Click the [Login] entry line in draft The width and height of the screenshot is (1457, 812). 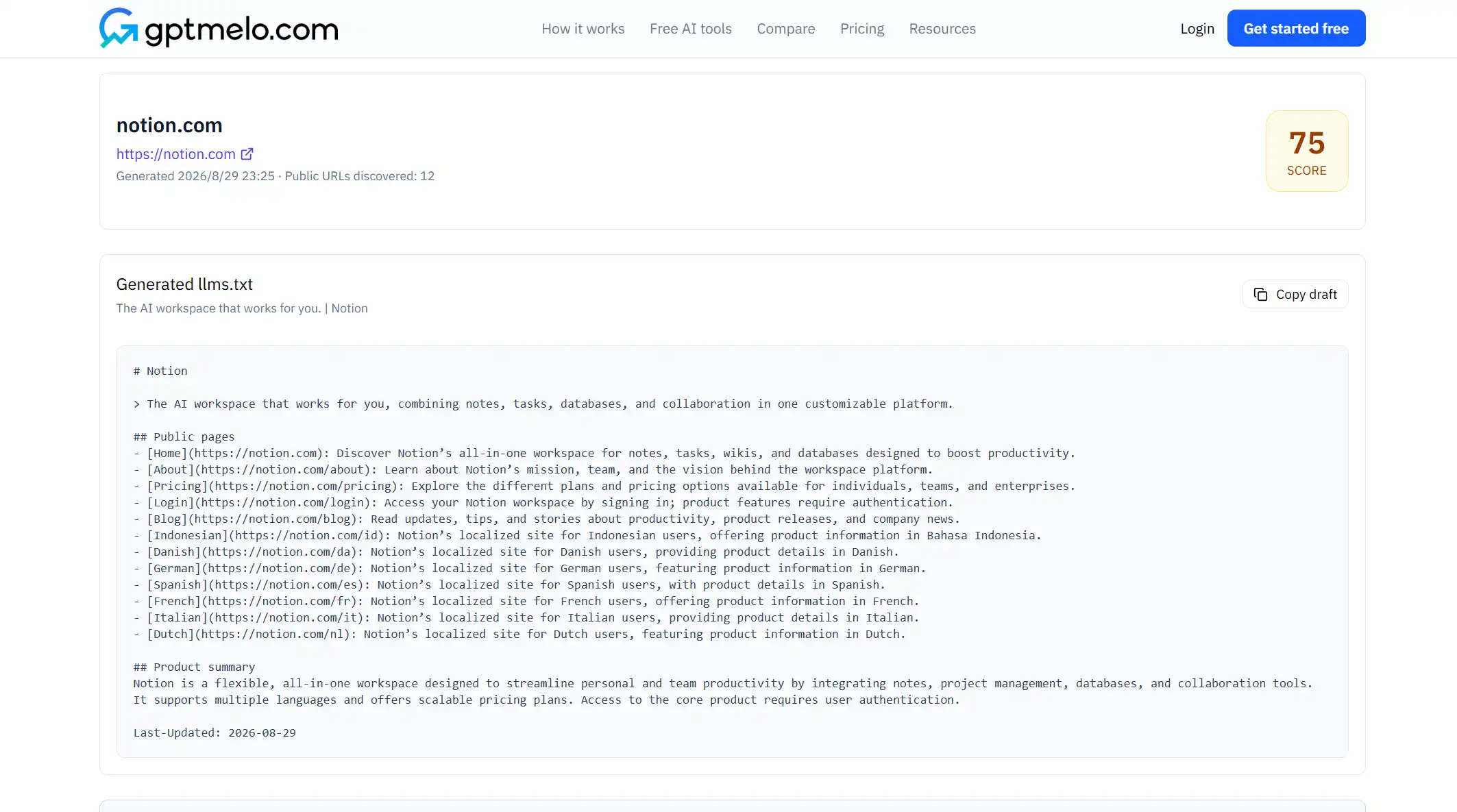pyautogui.click(x=543, y=502)
